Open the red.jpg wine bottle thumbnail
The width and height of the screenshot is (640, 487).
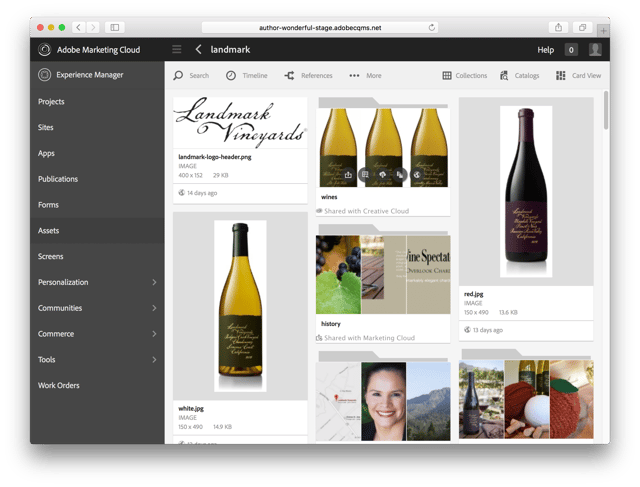pyautogui.click(x=526, y=191)
